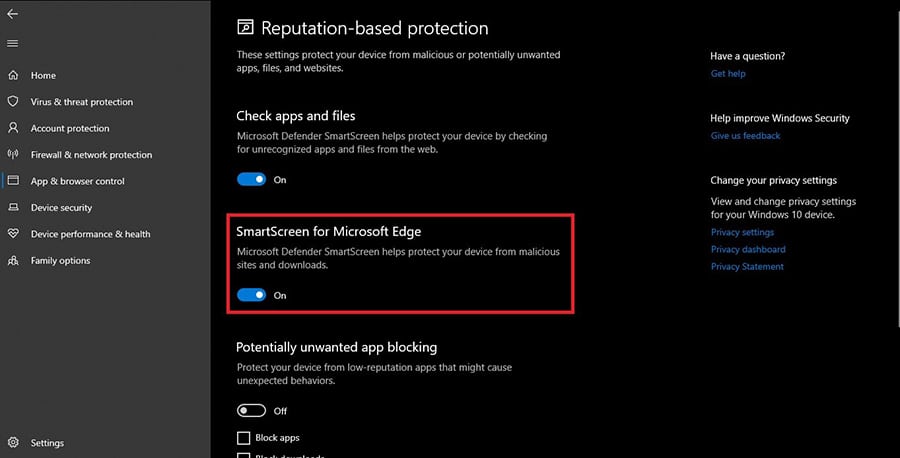Viewport: 900px width, 458px height.
Task: Click the Home house icon
Action: (13, 75)
